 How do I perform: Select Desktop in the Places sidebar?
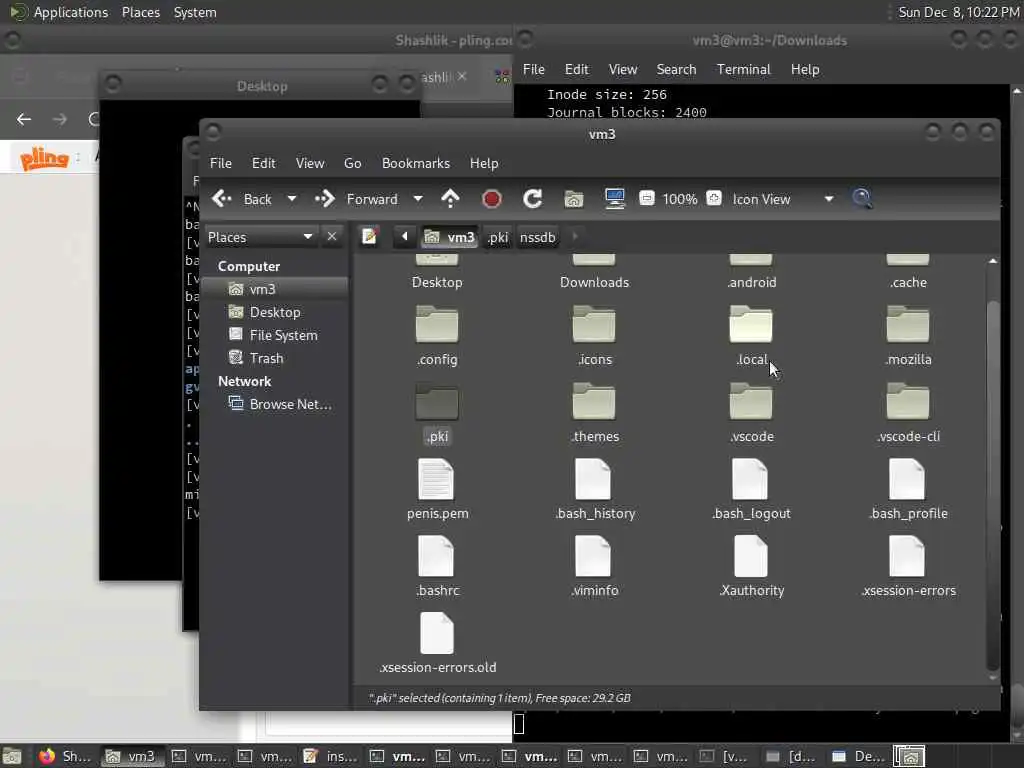click(x=274, y=312)
